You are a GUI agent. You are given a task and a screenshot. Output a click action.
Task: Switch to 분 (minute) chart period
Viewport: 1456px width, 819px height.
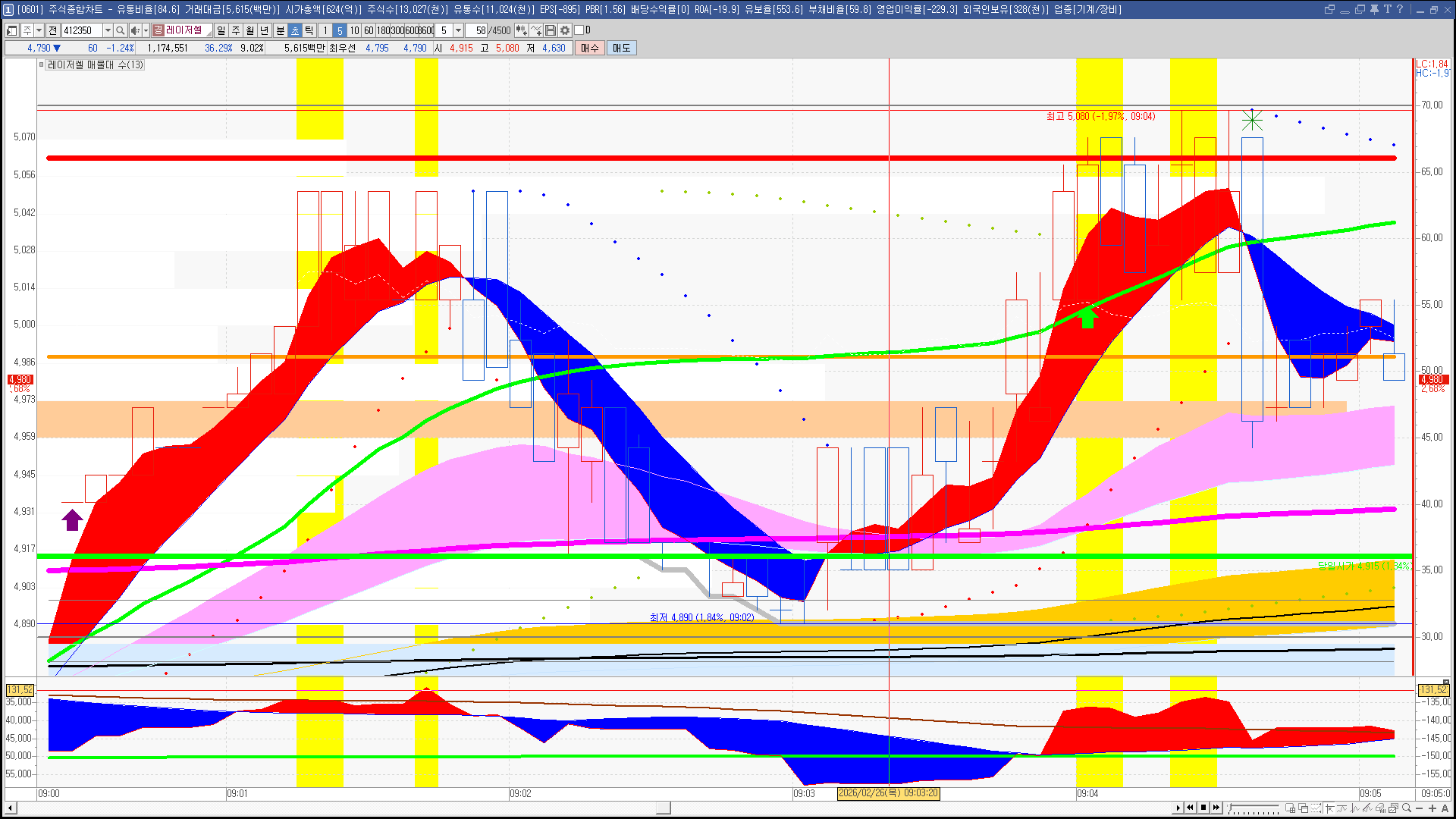pyautogui.click(x=280, y=30)
